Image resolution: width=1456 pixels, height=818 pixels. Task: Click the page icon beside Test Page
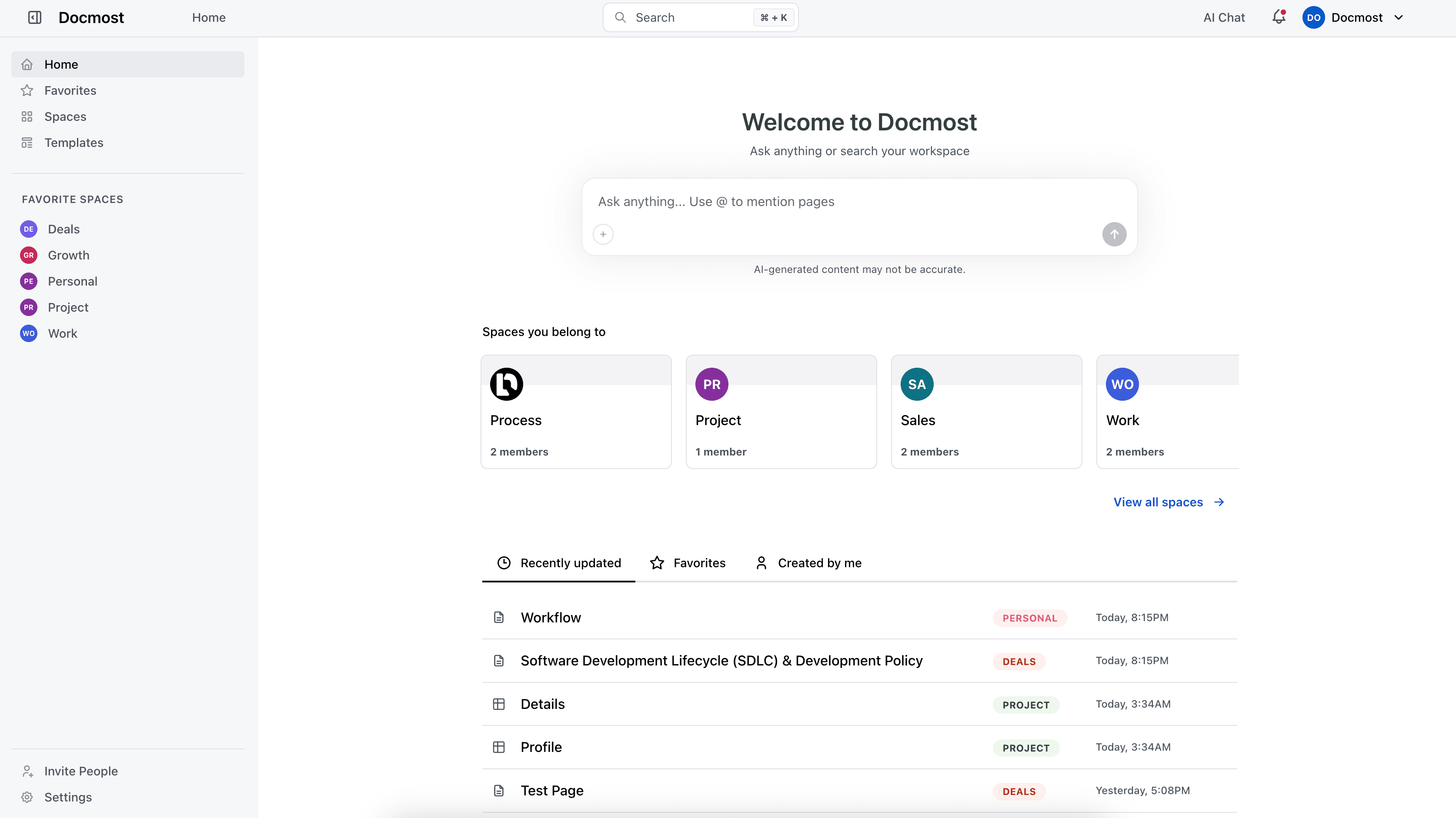pos(498,790)
